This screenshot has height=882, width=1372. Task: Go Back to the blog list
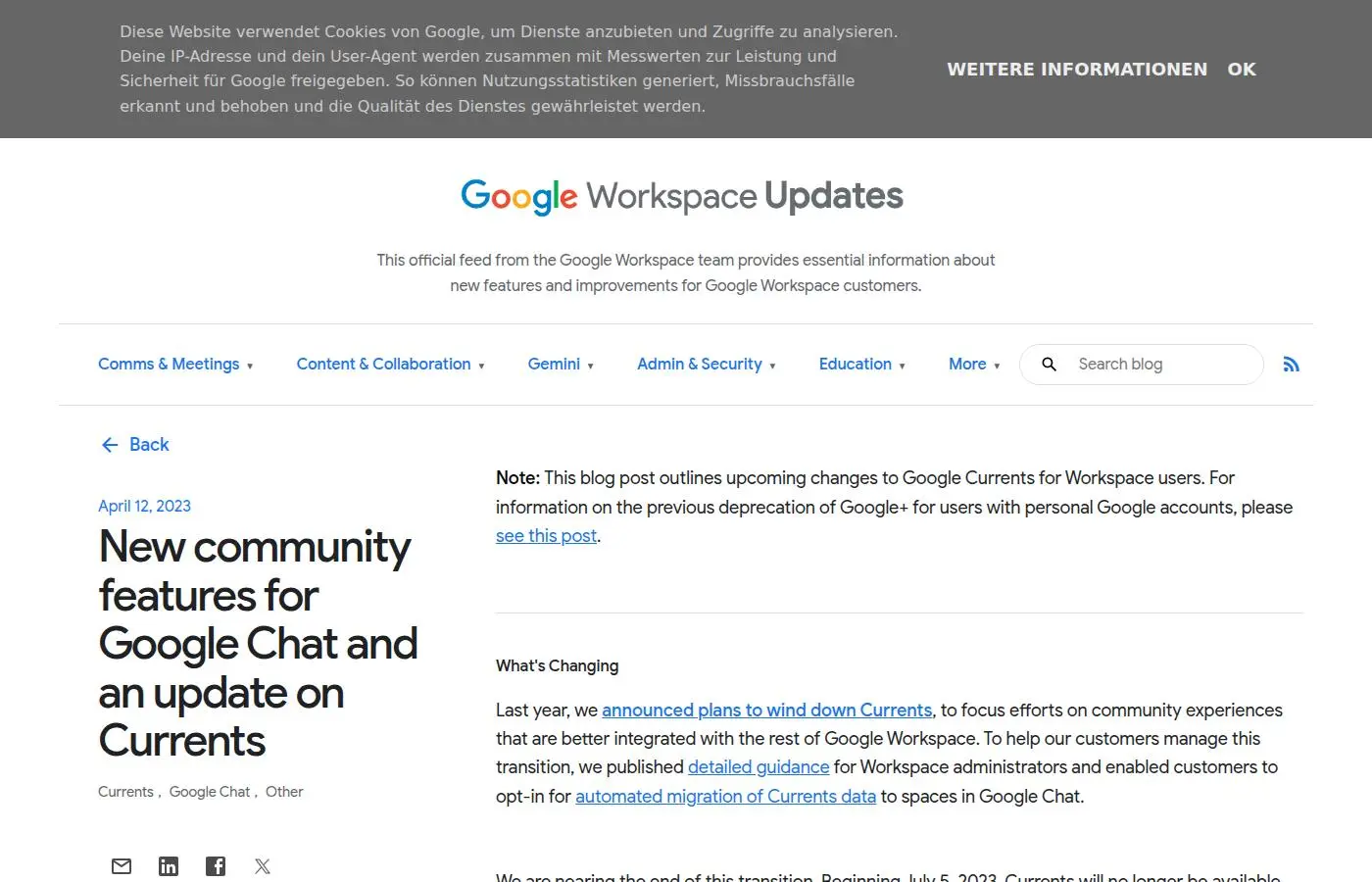point(134,445)
